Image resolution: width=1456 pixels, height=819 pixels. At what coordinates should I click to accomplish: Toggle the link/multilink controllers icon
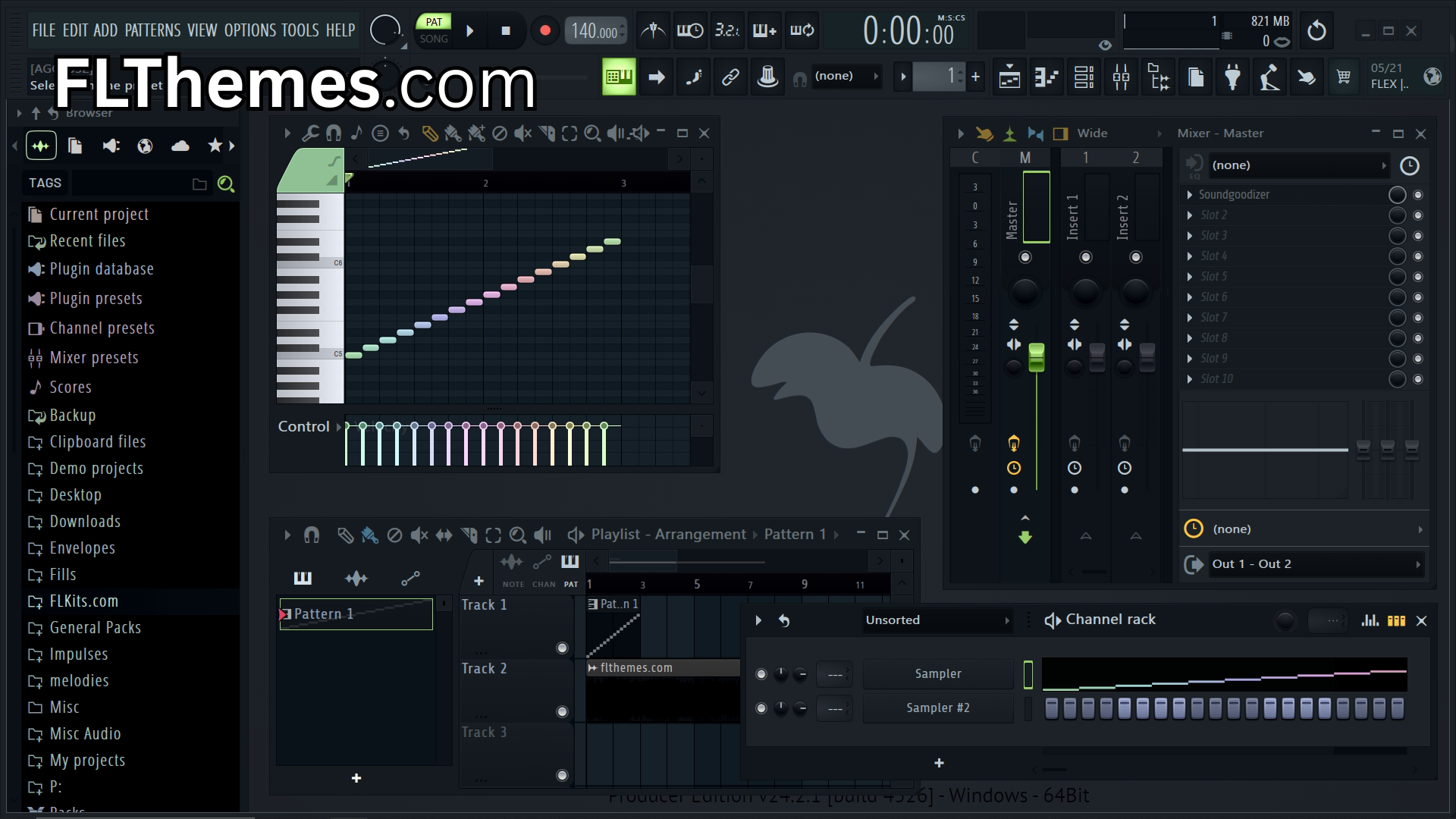click(x=730, y=77)
